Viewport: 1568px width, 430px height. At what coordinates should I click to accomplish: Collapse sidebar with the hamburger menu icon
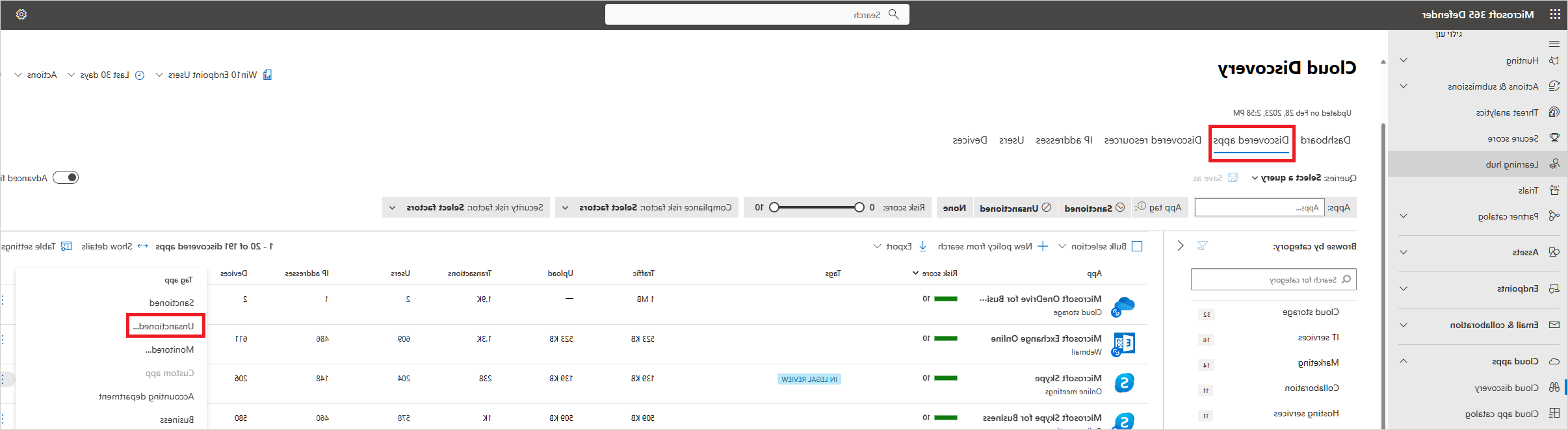click(x=1554, y=44)
